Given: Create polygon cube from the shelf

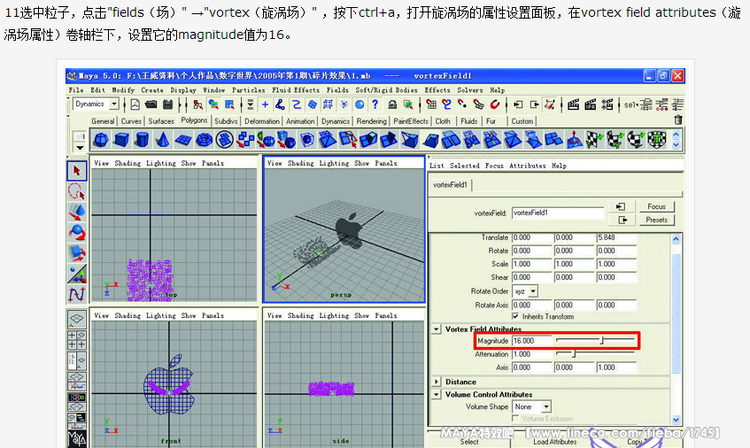Looking at the screenshot, I should coord(121,140).
